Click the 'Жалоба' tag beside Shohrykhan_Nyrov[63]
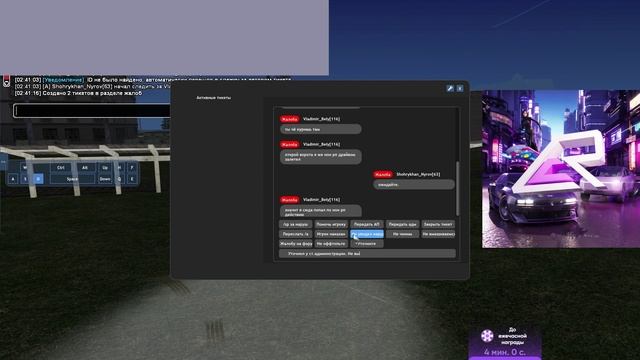Viewport: 640px width, 360px height. click(x=383, y=174)
